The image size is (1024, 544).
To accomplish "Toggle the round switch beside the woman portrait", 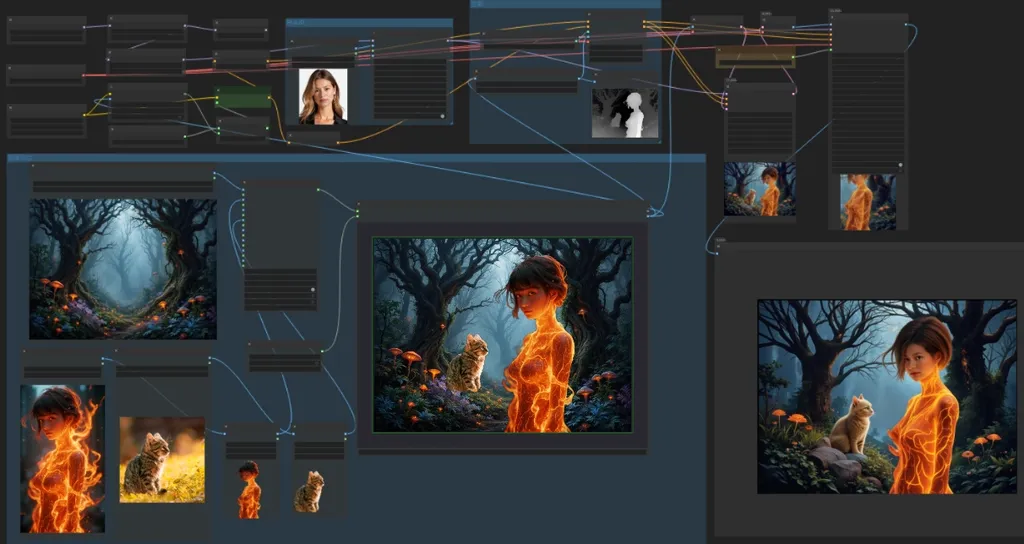I will point(442,116).
